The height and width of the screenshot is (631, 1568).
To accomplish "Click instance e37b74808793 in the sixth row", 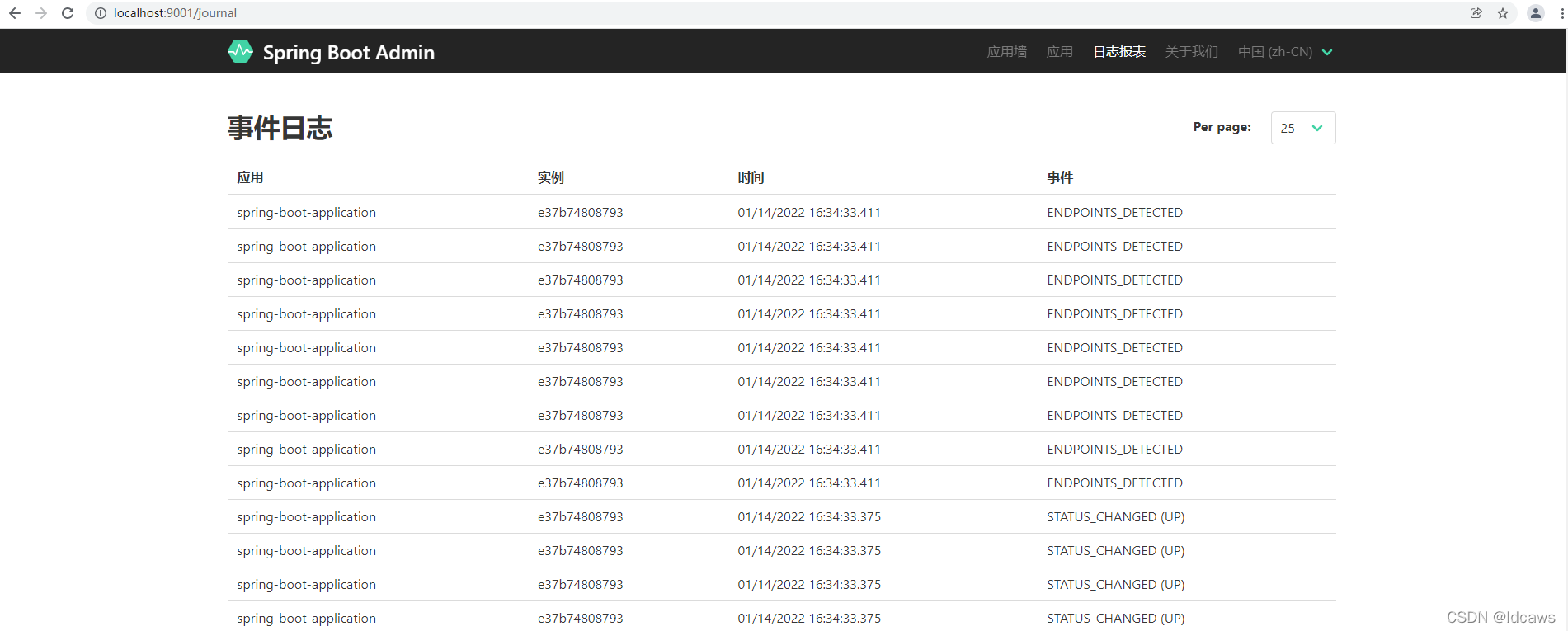I will point(581,382).
